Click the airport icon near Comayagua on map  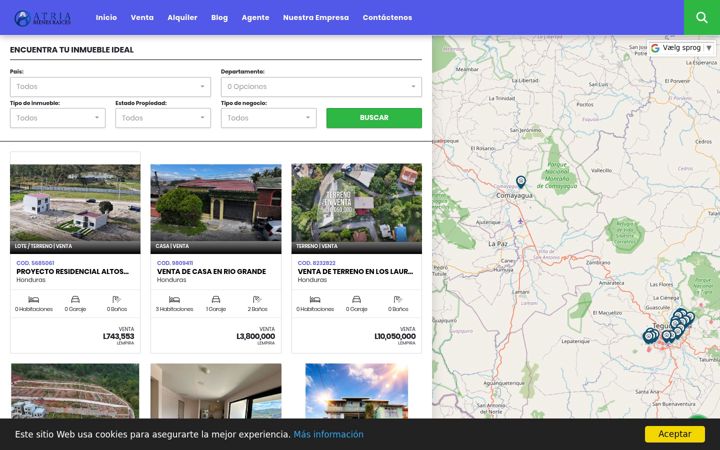coord(520,222)
